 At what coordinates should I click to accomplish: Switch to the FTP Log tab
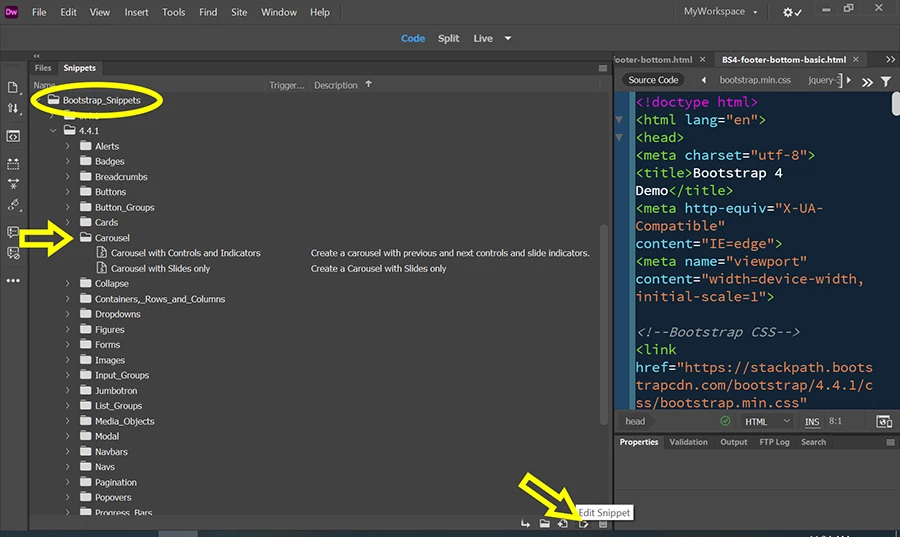click(774, 442)
